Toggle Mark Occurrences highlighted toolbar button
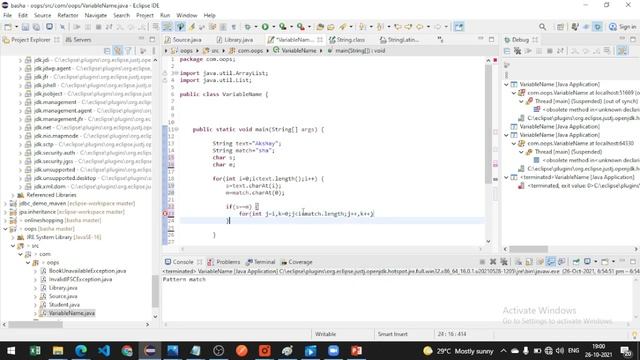The width and height of the screenshot is (640, 360). pyautogui.click(x=180, y=27)
